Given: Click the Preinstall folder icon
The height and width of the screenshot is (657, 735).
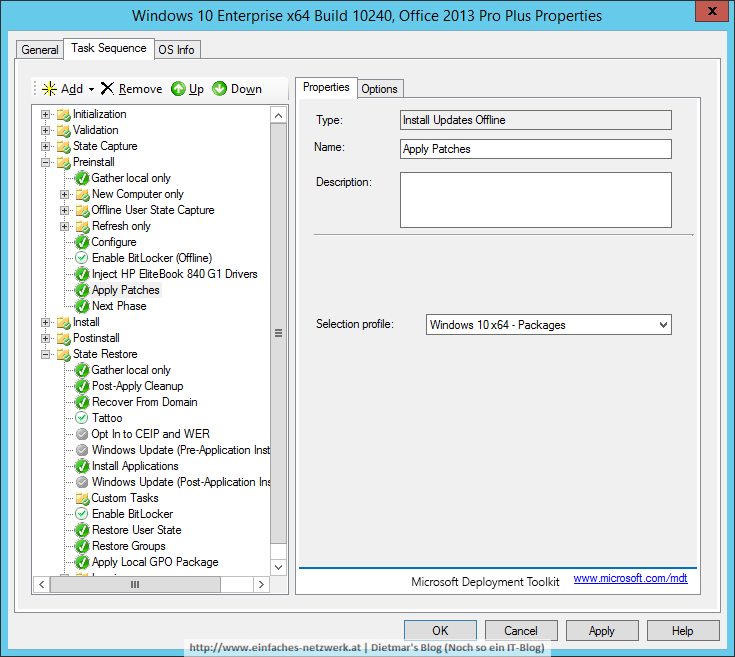Looking at the screenshot, I should (x=63, y=162).
